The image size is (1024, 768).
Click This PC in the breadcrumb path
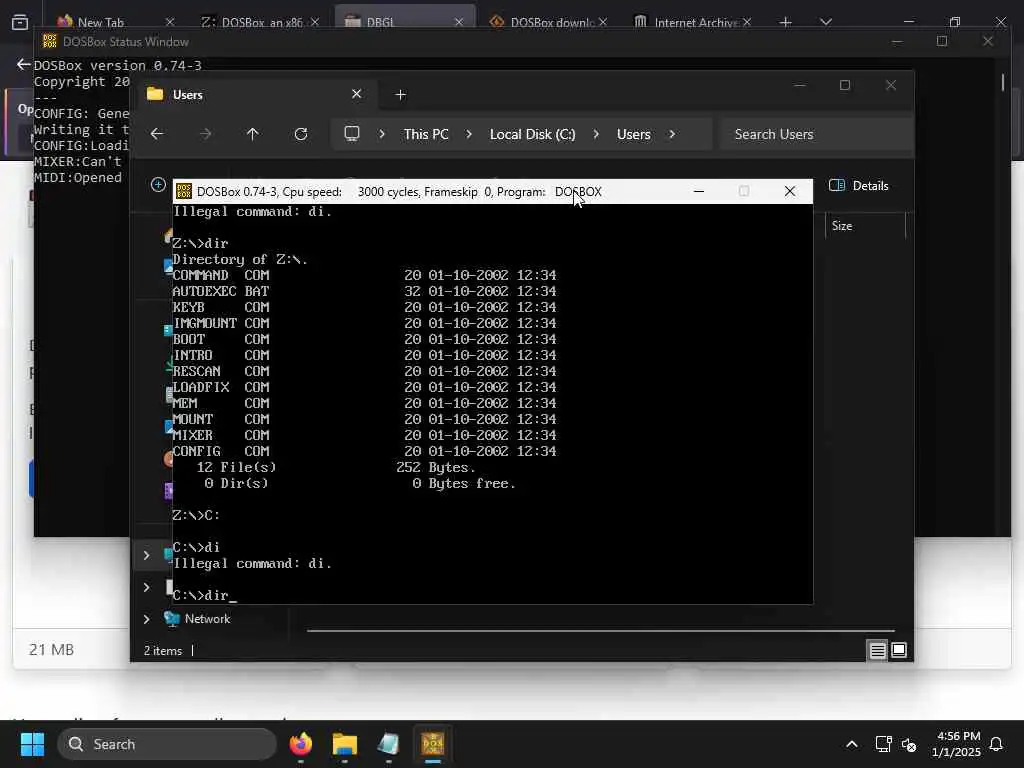click(x=426, y=134)
